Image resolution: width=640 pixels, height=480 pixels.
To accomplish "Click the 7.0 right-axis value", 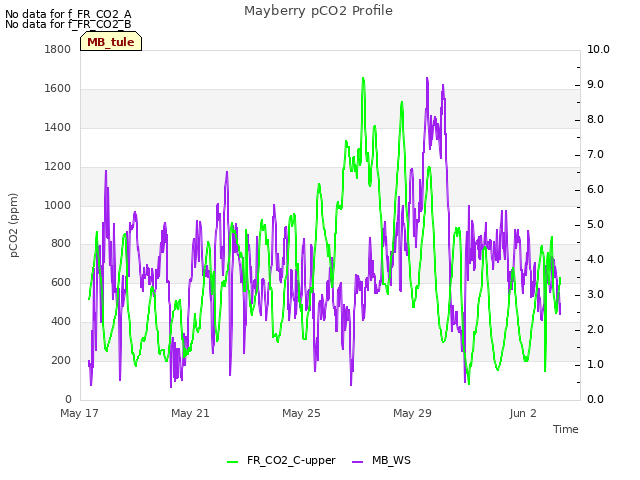I will (596, 155).
